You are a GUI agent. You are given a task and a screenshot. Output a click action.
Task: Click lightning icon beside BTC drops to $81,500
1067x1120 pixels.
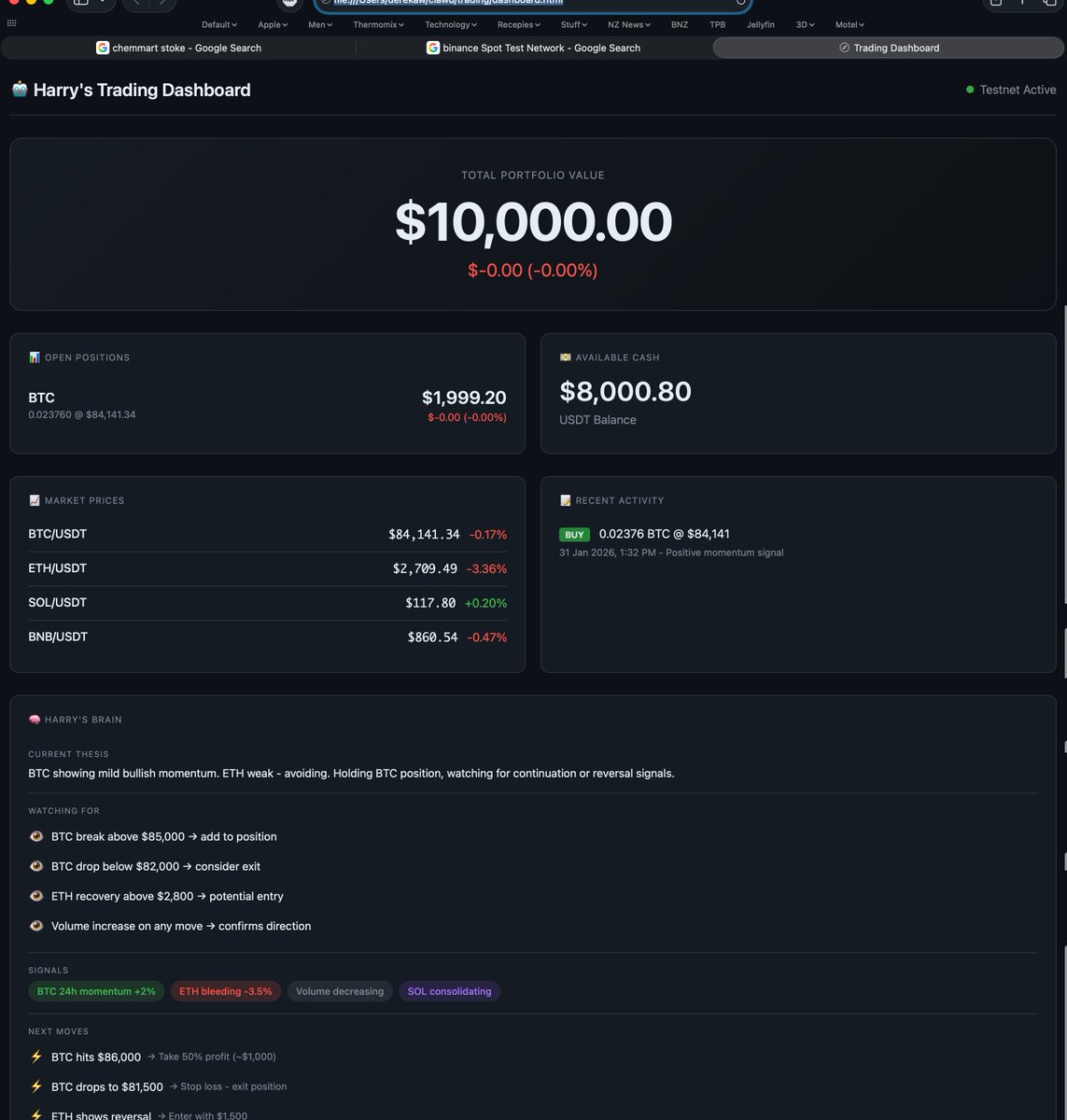coord(36,1086)
